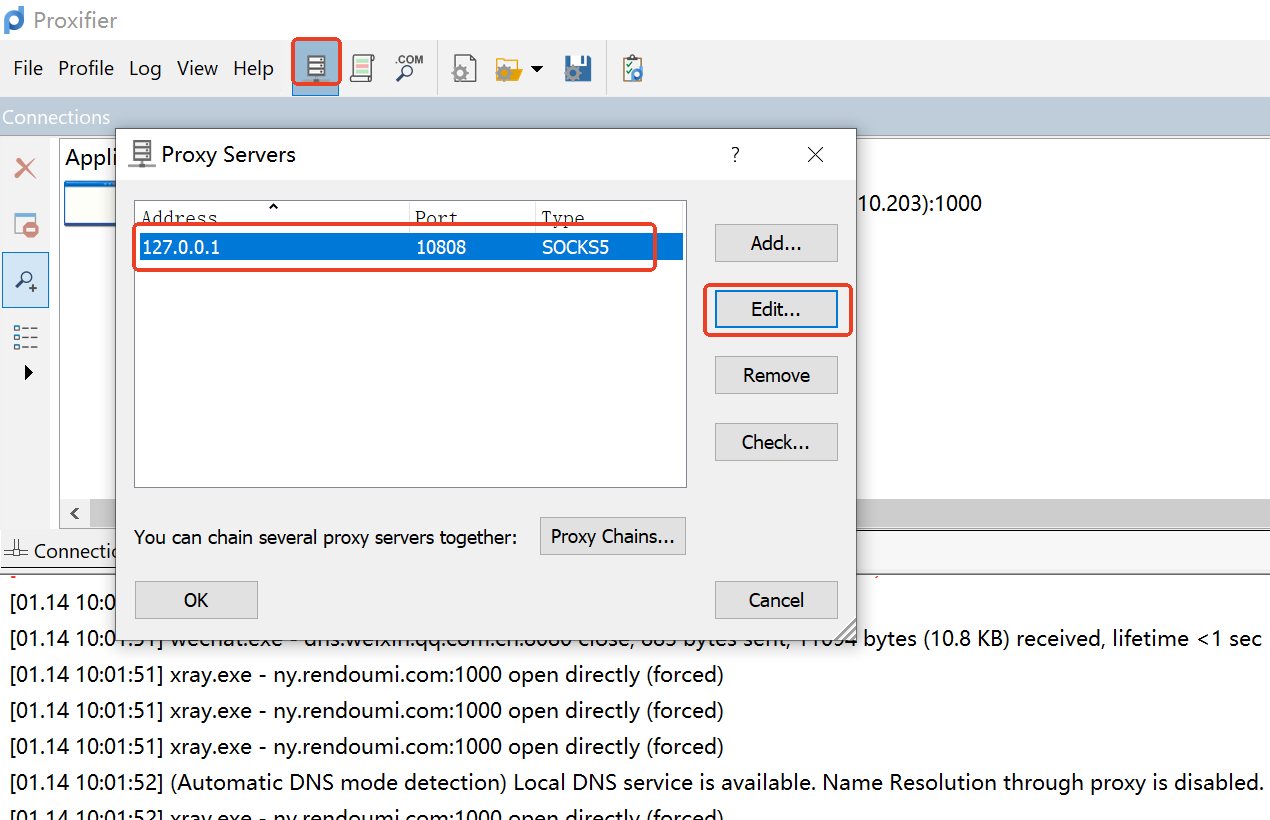Select the 127.0.0.1 proxy row
Image resolution: width=1270 pixels, height=820 pixels.
(400, 247)
